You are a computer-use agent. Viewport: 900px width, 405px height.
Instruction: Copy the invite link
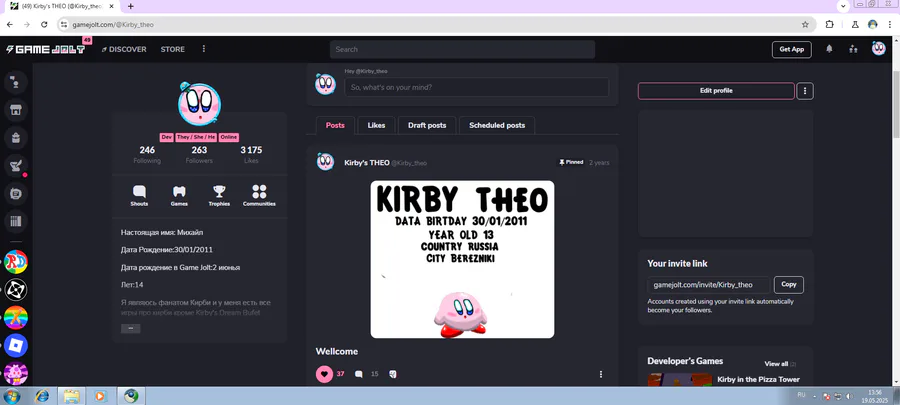tap(789, 285)
